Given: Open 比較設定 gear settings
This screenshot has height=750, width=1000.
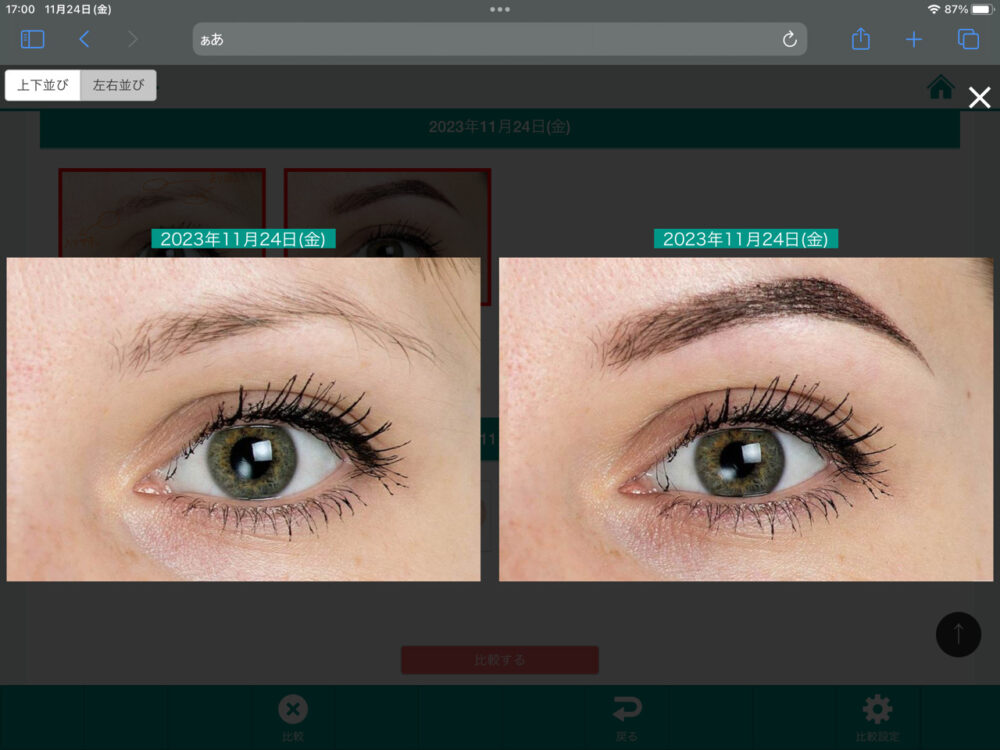Looking at the screenshot, I should (x=877, y=710).
